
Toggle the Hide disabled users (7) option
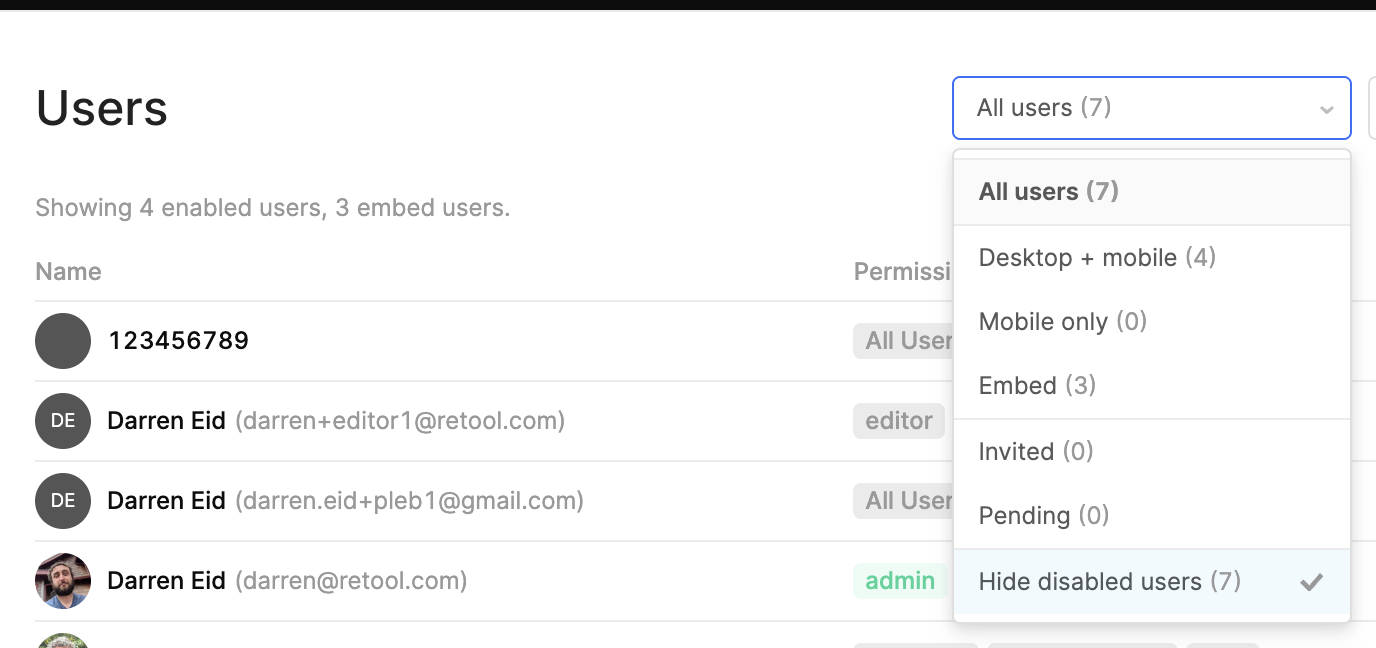pyautogui.click(x=1152, y=582)
